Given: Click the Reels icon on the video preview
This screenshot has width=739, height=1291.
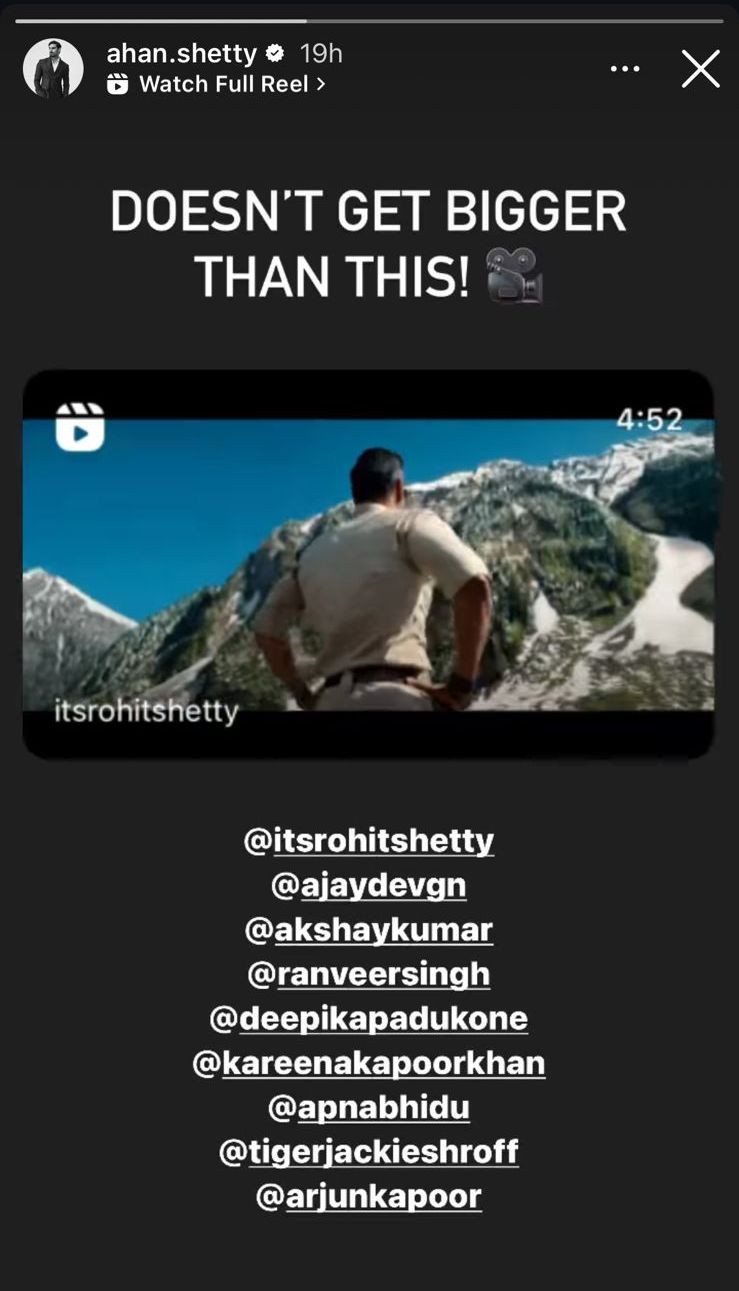Looking at the screenshot, I should pos(80,427).
